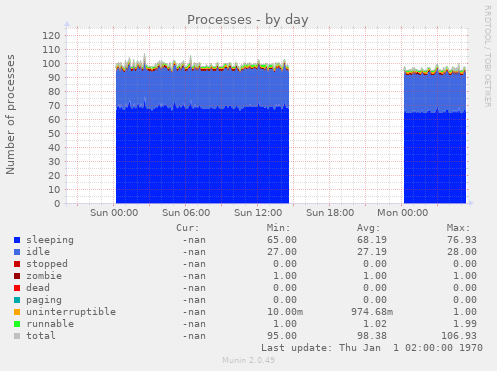Click the sleeping legend color swatch

pyautogui.click(x=17, y=240)
